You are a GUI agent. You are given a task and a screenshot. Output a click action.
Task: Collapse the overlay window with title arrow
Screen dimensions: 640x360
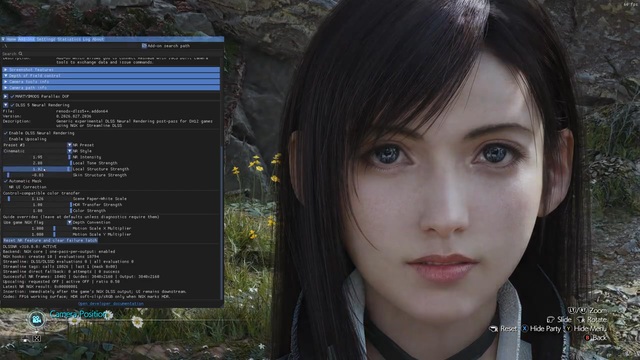(x=3, y=39)
